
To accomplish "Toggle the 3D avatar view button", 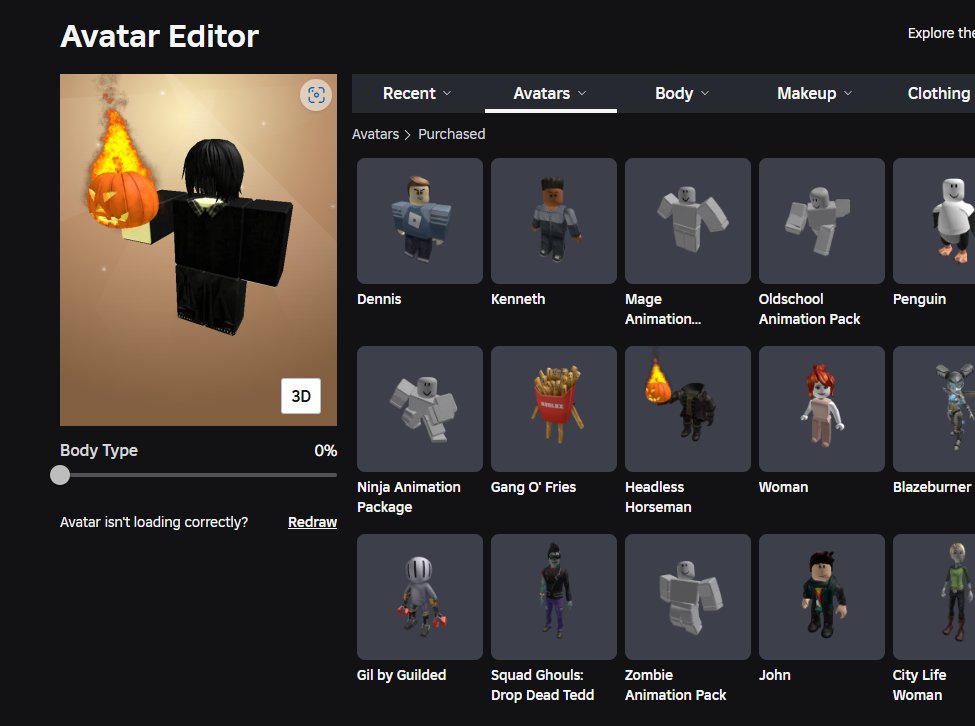I will [x=301, y=396].
